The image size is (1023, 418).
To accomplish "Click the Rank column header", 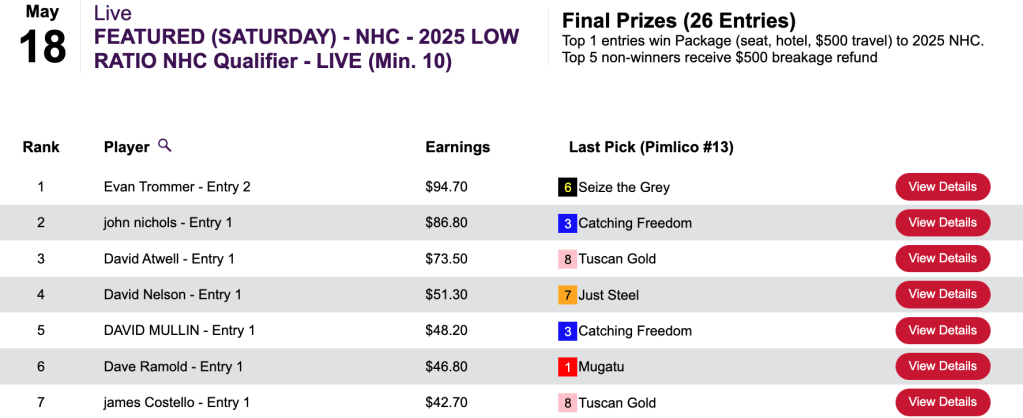I will [x=41, y=147].
